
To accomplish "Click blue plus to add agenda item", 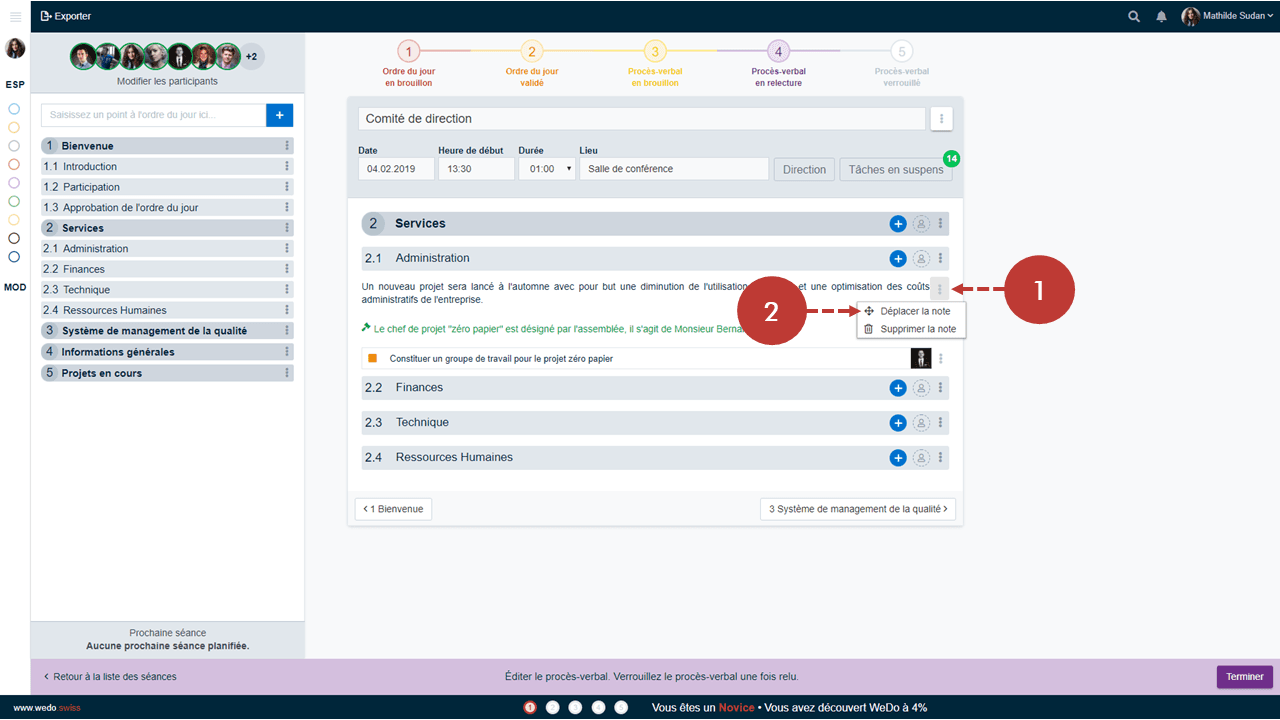I will 279,116.
